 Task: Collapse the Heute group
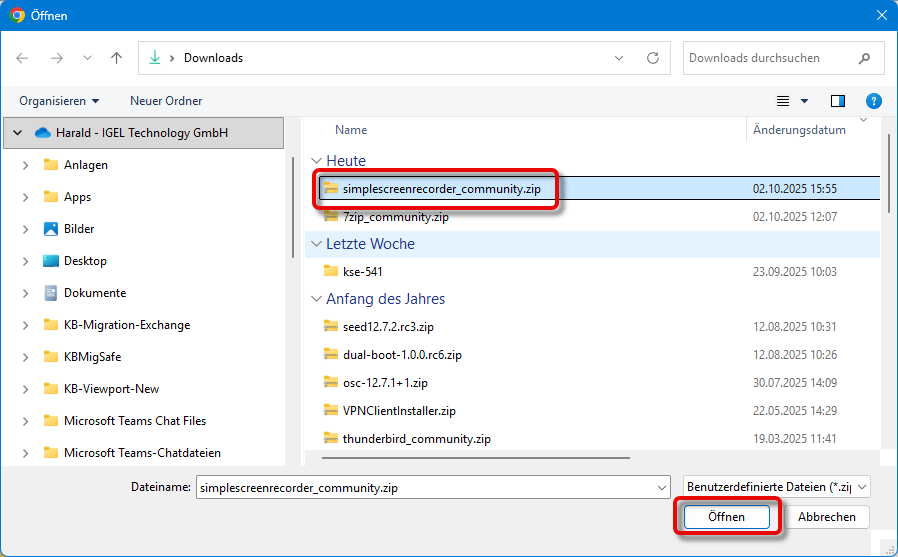pos(316,161)
